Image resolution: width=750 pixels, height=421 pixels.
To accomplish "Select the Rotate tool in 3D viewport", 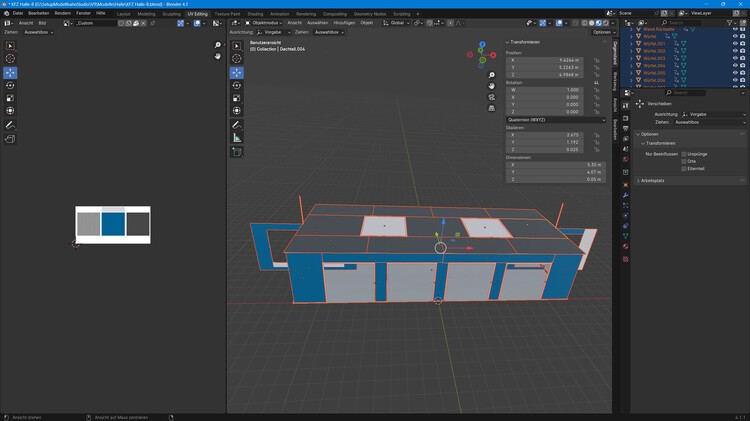I will (237, 85).
